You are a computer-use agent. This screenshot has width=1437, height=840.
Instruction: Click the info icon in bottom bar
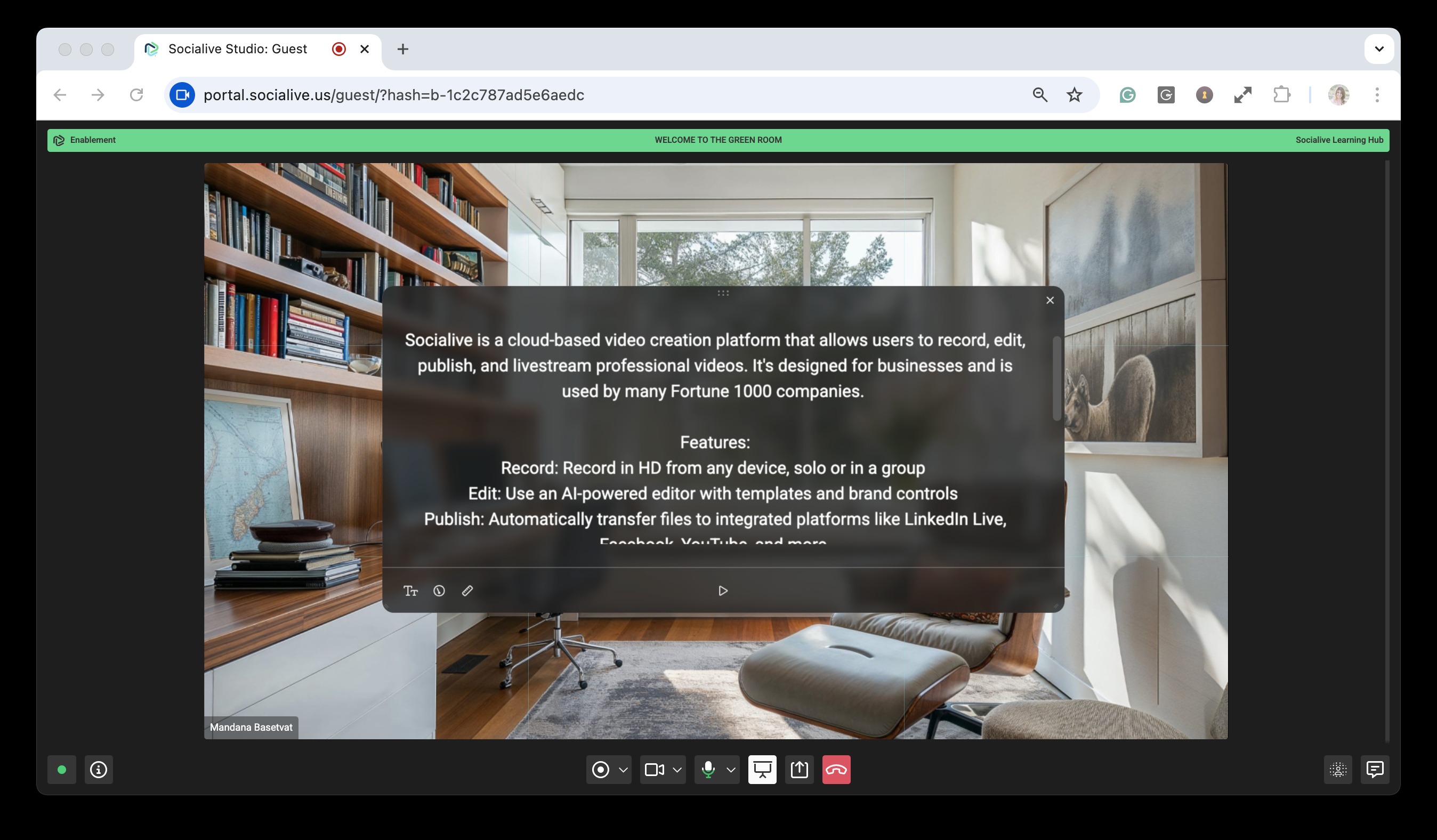click(99, 770)
